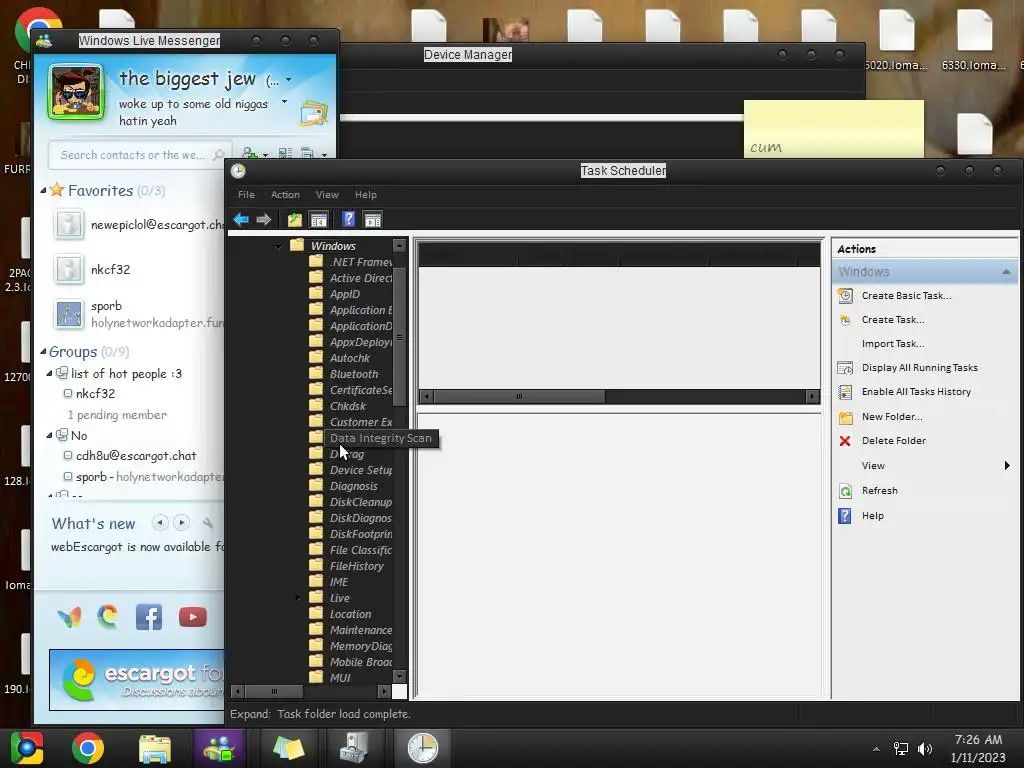
Task: Open the YouTube icon in Messenger
Action: tap(193, 617)
